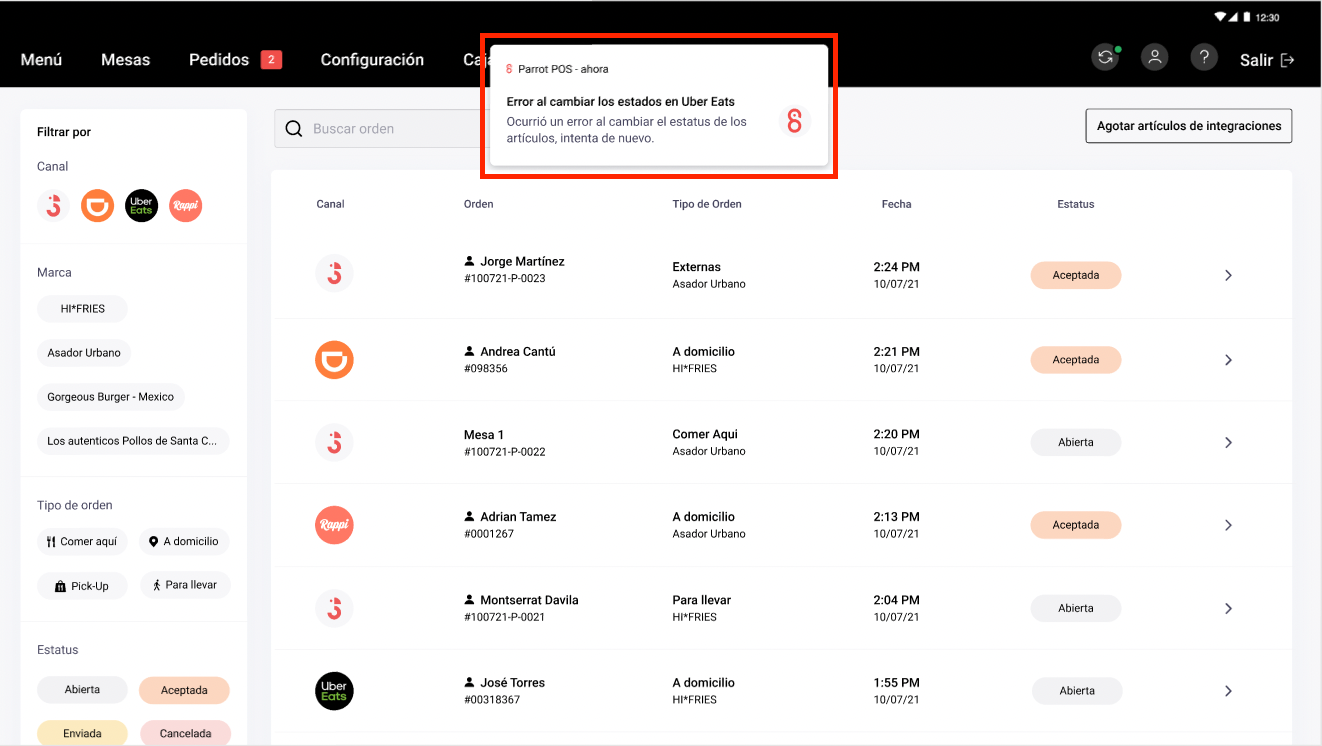Filter by Parrot channel icon

point(54,206)
